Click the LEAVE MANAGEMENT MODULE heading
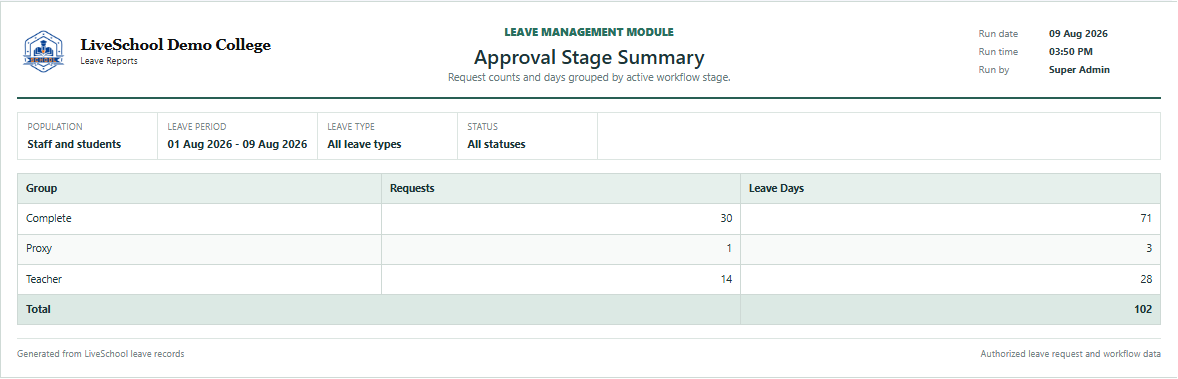This screenshot has height=379, width=1178. click(589, 32)
